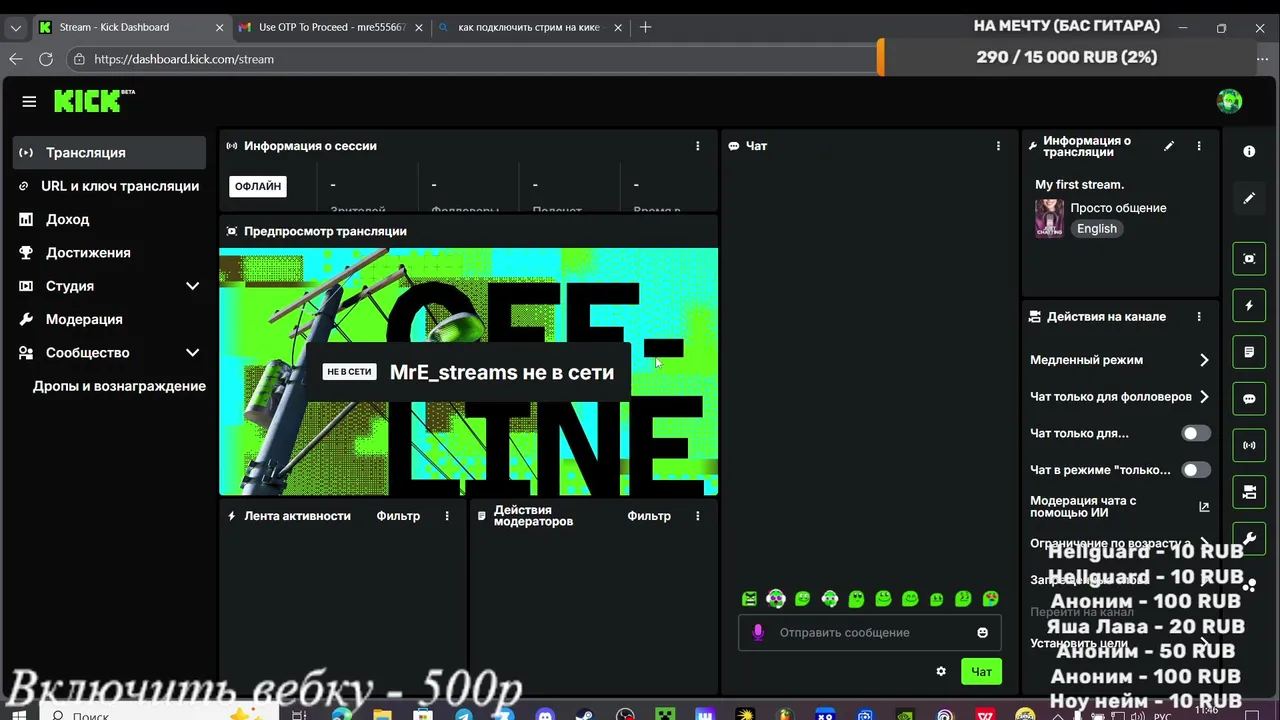The width and height of the screenshot is (1280, 720).
Task: Open the Доход page
Action: point(110,219)
